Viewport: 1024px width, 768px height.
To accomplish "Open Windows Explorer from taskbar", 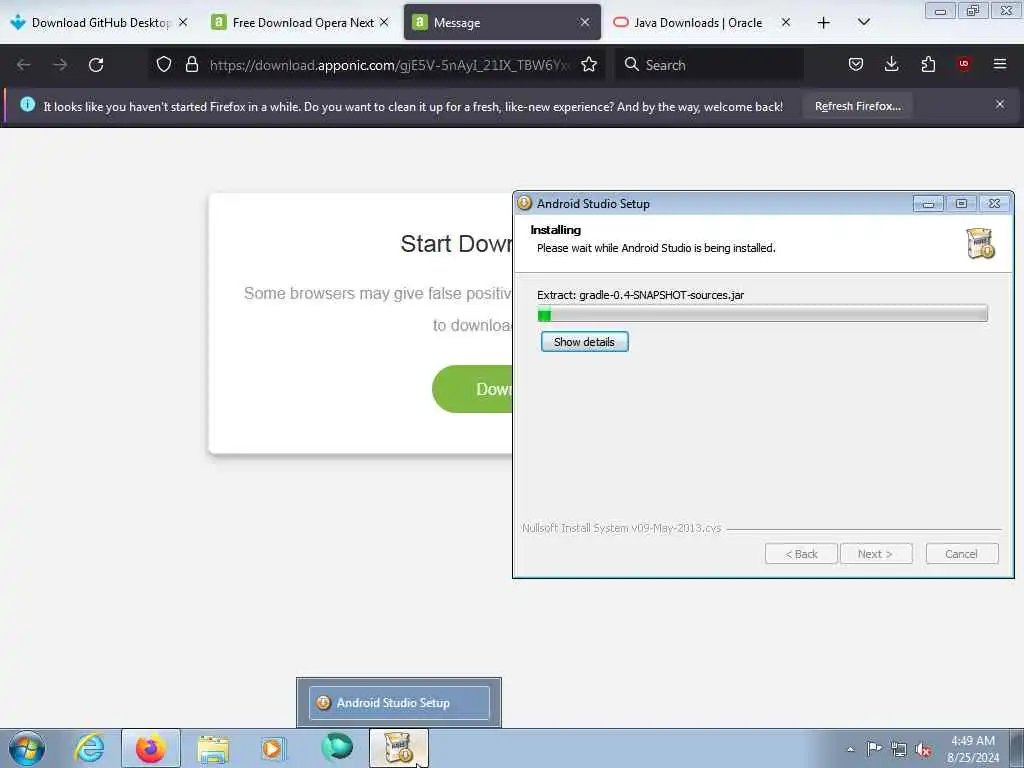I will [x=213, y=749].
